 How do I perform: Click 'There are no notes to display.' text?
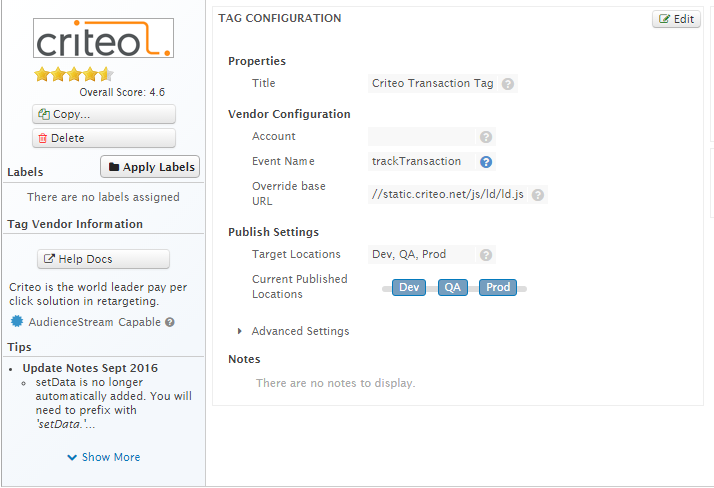point(336,383)
